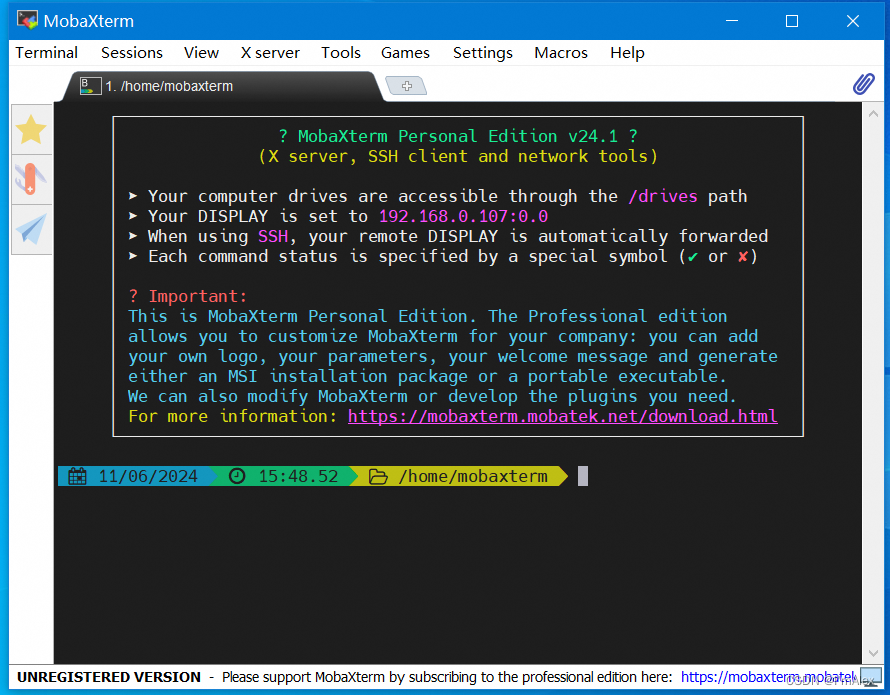
Task: Open the View menu
Action: [x=201, y=53]
